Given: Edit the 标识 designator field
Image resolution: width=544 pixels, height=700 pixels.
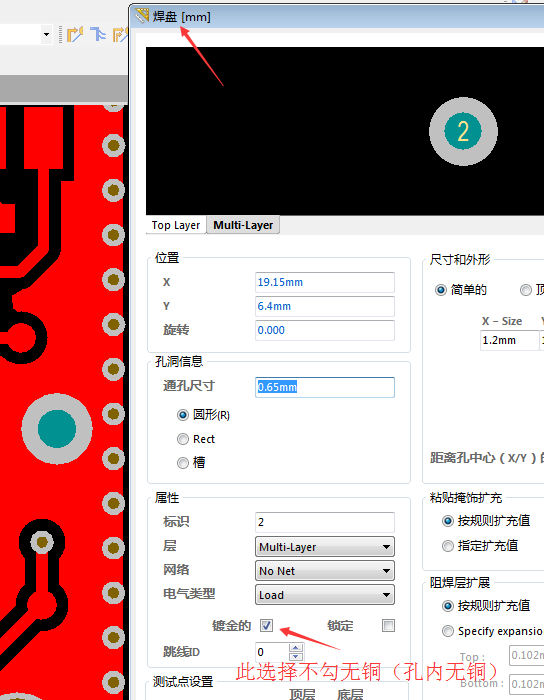Looking at the screenshot, I should coord(324,522).
